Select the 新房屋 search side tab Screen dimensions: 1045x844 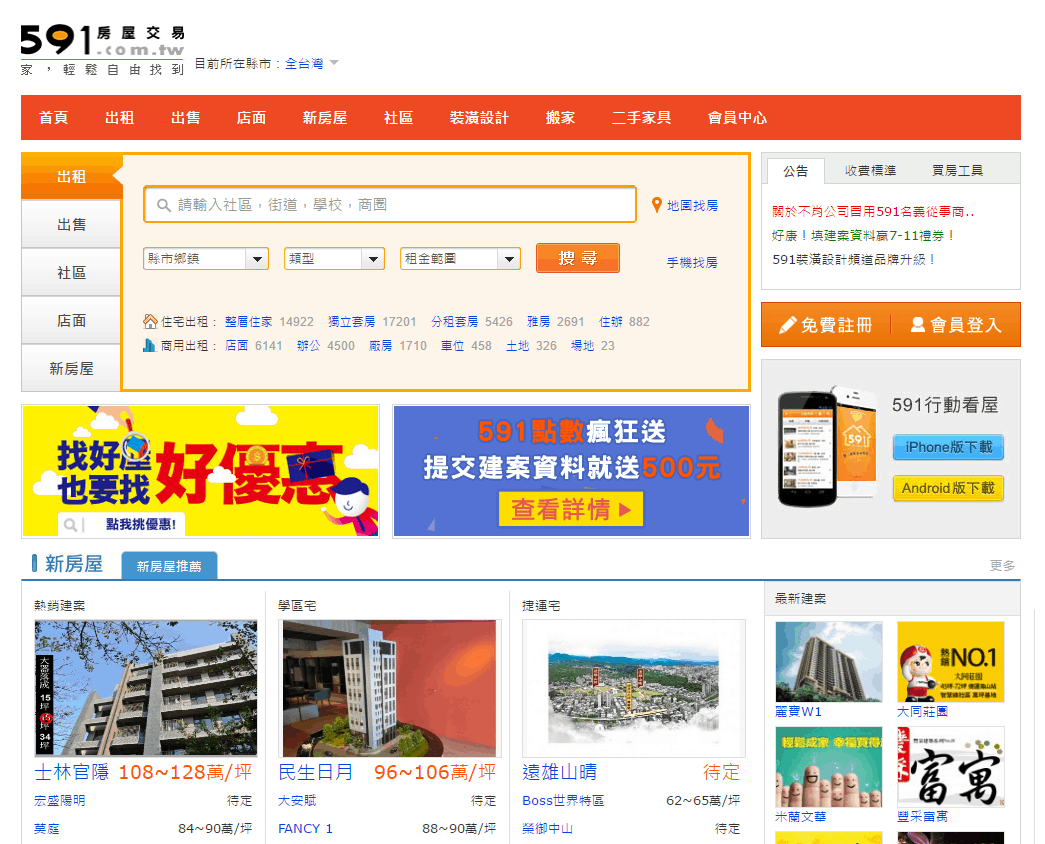71,369
